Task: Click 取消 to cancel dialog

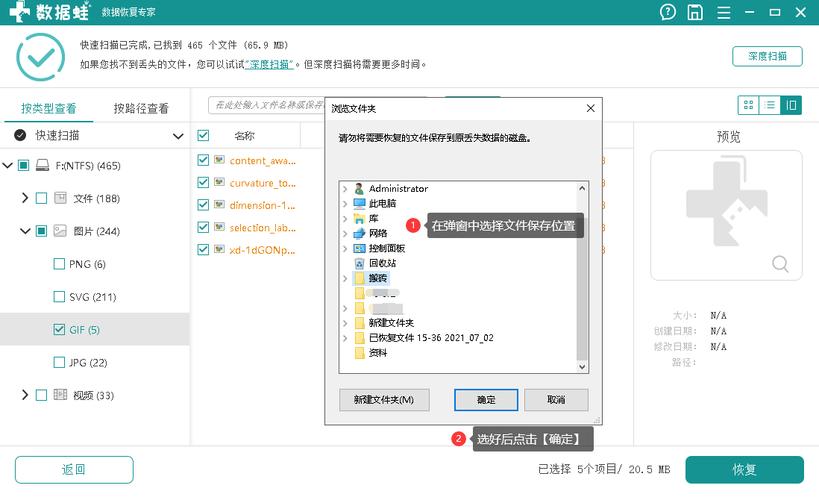Action: [556, 400]
